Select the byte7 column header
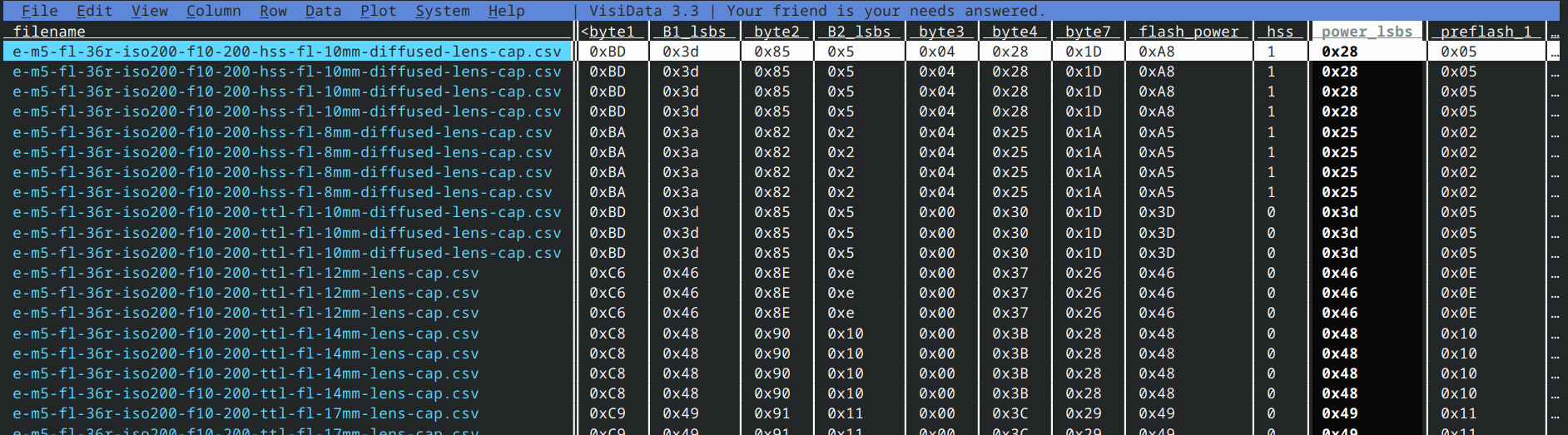The width and height of the screenshot is (1568, 435). (1088, 32)
